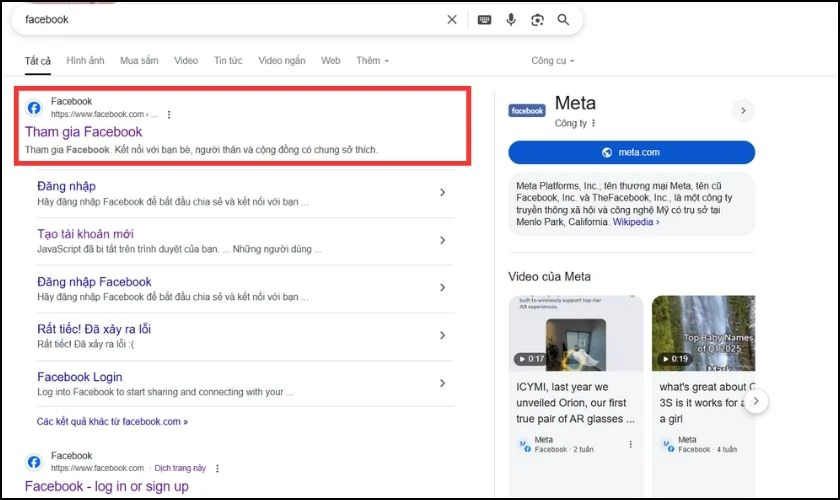Open the Rất tiếc! Đã xảy ra lỗi sitelink
The height and width of the screenshot is (500, 840).
[x=94, y=329]
